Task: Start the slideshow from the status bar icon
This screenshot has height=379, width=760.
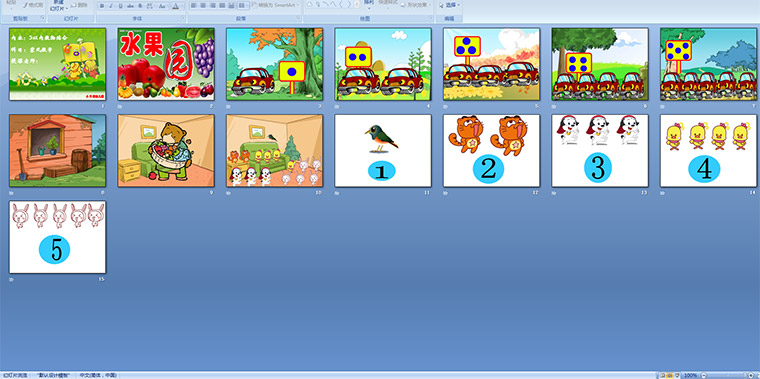Action: coord(677,376)
